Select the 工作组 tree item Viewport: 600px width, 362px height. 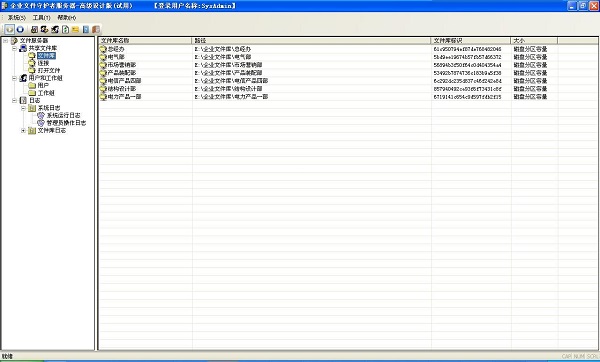(46, 93)
